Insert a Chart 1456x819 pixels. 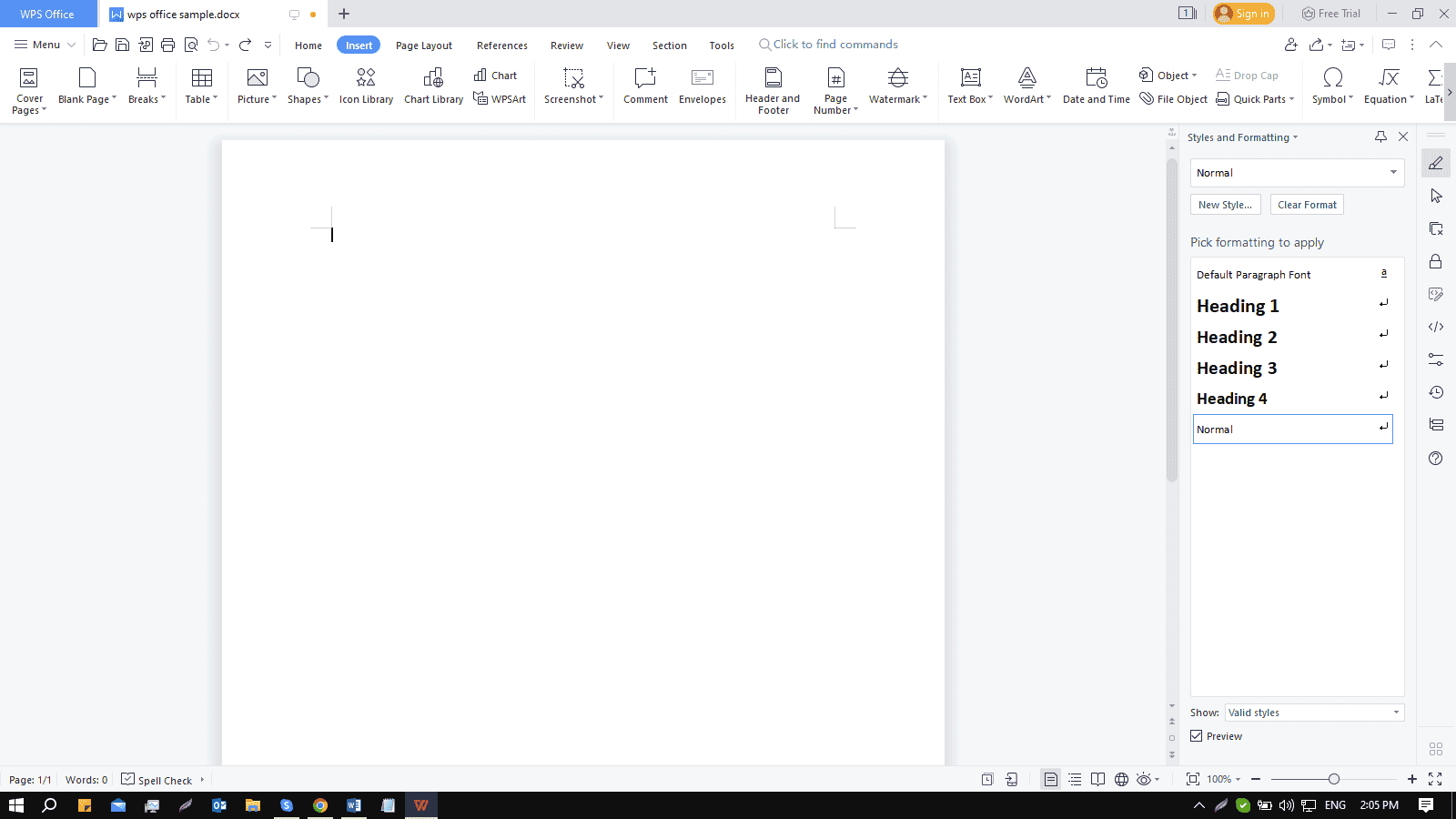pyautogui.click(x=496, y=75)
